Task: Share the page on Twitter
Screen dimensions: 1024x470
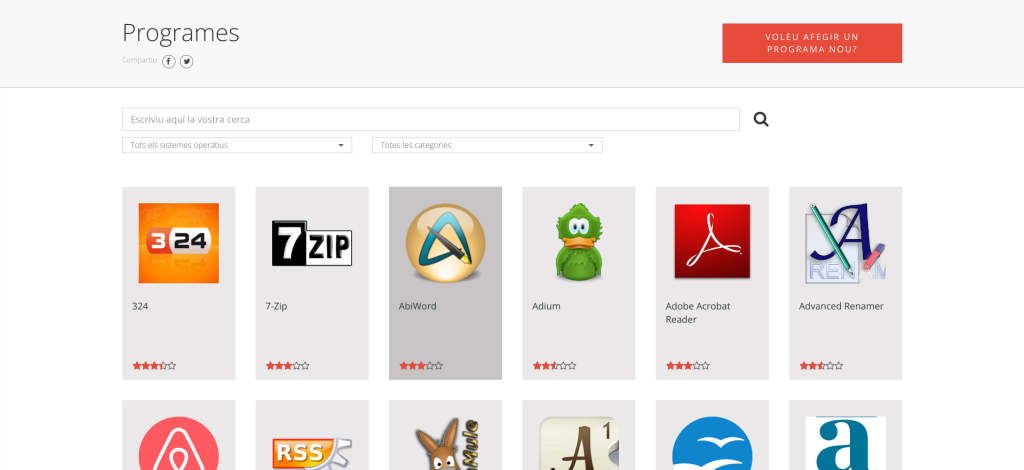Action: [187, 61]
